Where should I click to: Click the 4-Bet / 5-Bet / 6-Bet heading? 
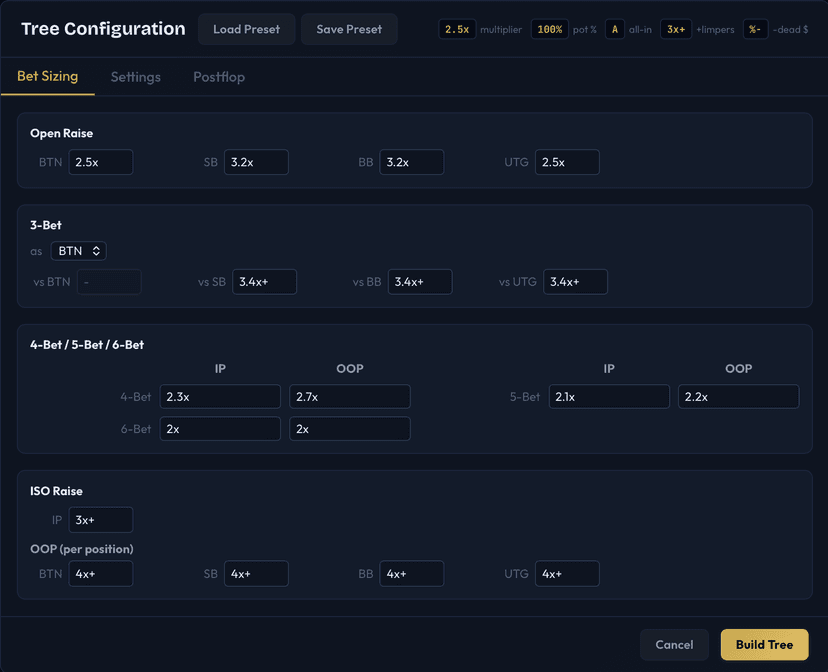click(87, 345)
